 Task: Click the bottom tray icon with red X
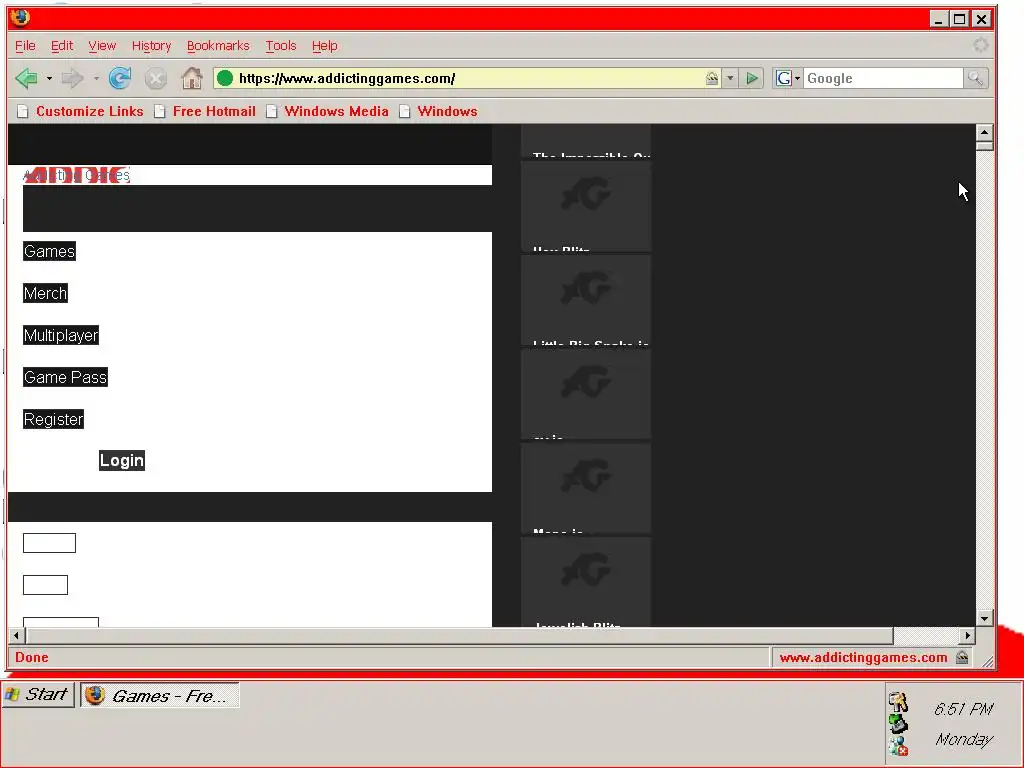(x=899, y=746)
